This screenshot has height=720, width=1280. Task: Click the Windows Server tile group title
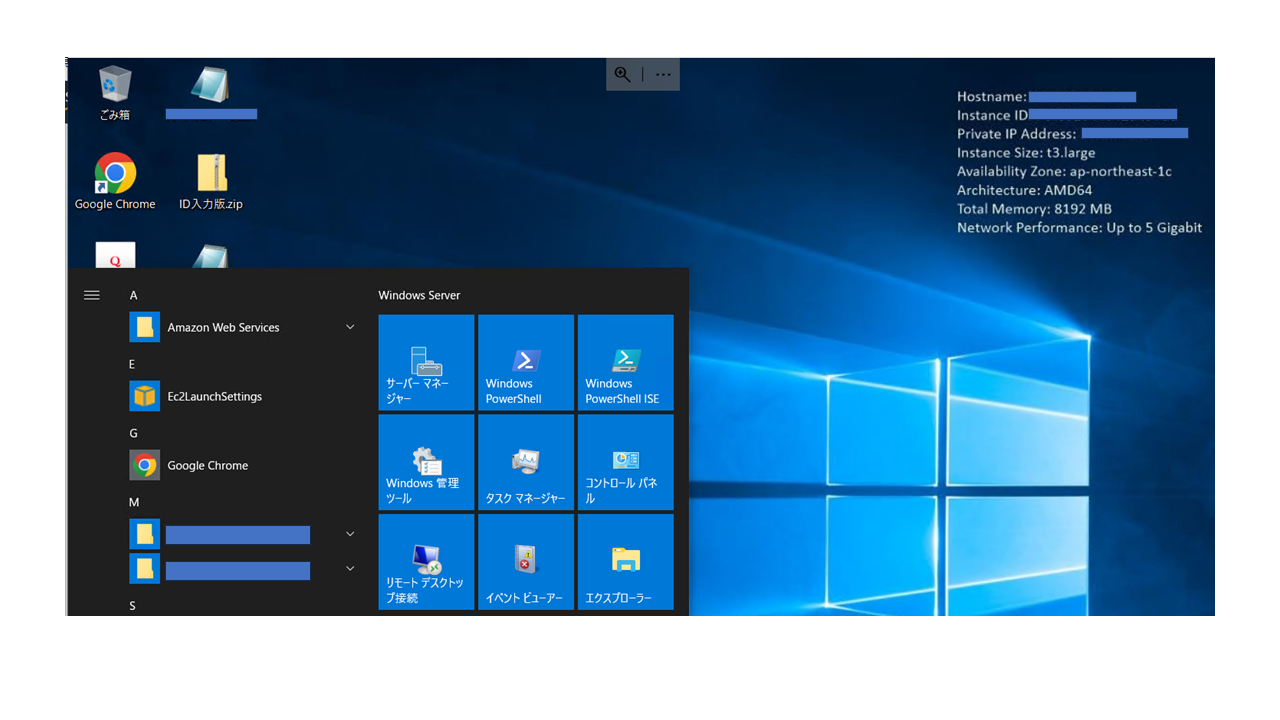pyautogui.click(x=419, y=295)
